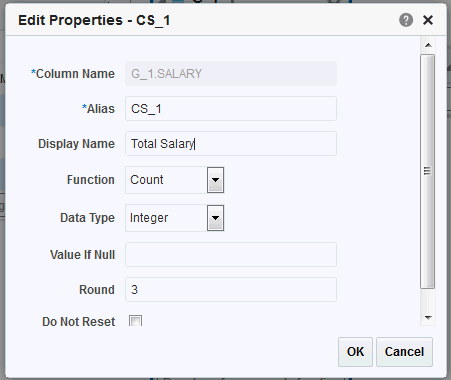451x380 pixels.
Task: Click the Round input field
Action: pyautogui.click(x=231, y=290)
